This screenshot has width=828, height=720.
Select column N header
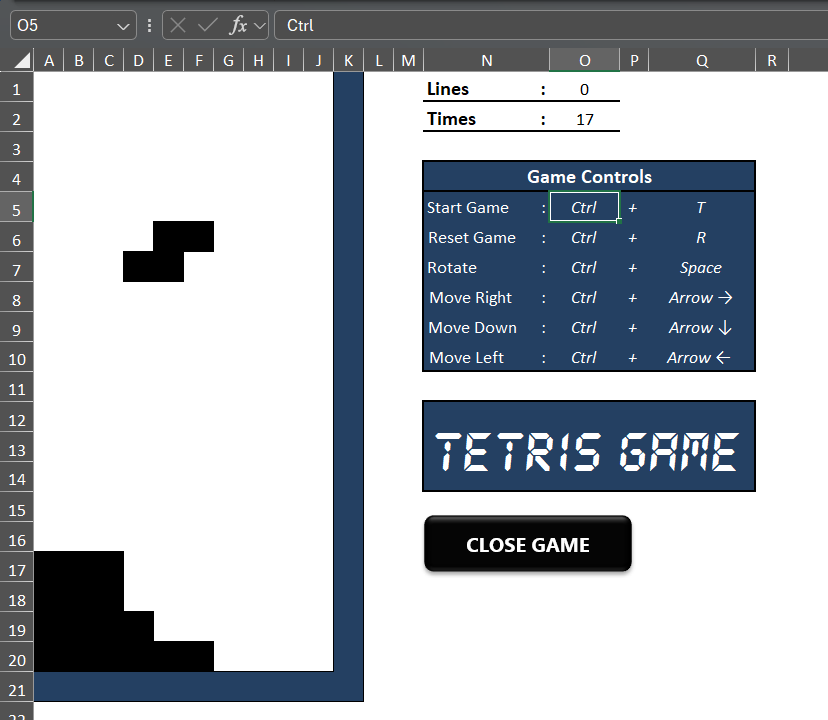[486, 61]
